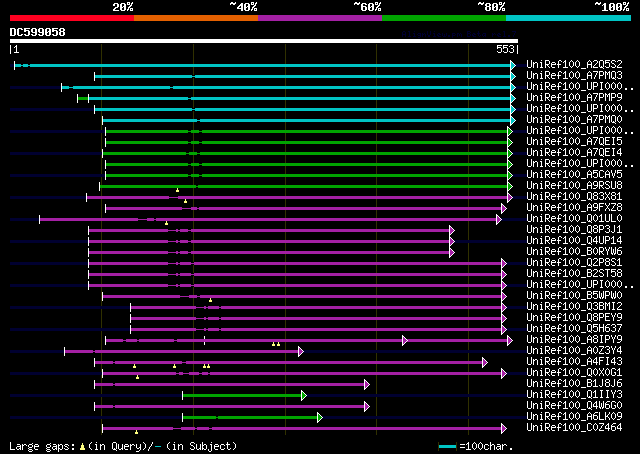Click the green arrowhead ending the A6LK09 alignment
Image resolution: width=640 pixels, height=454 pixels.
click(x=320, y=418)
